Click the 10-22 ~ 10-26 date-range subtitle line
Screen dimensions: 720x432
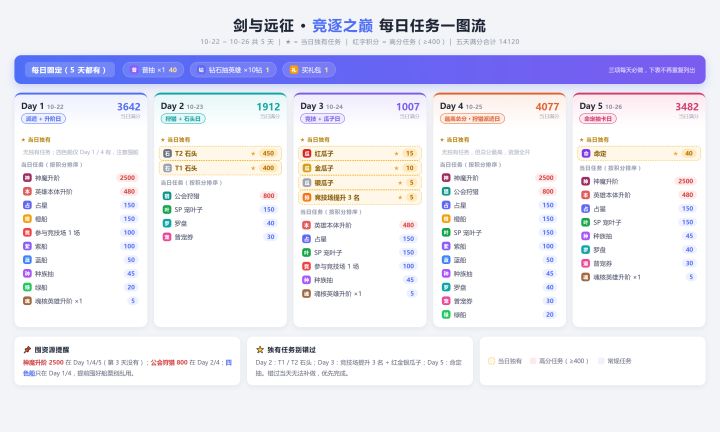(360, 42)
